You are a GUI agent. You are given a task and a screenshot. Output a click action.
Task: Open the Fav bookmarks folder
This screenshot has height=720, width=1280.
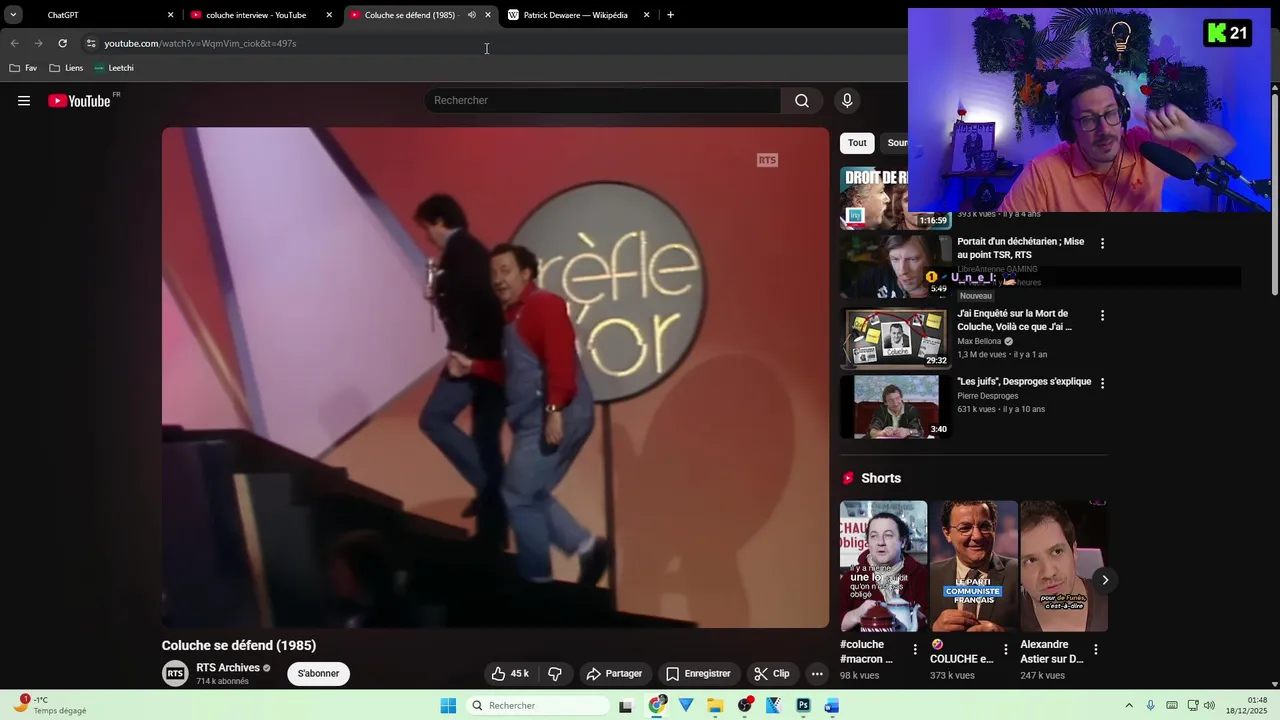click(x=23, y=68)
